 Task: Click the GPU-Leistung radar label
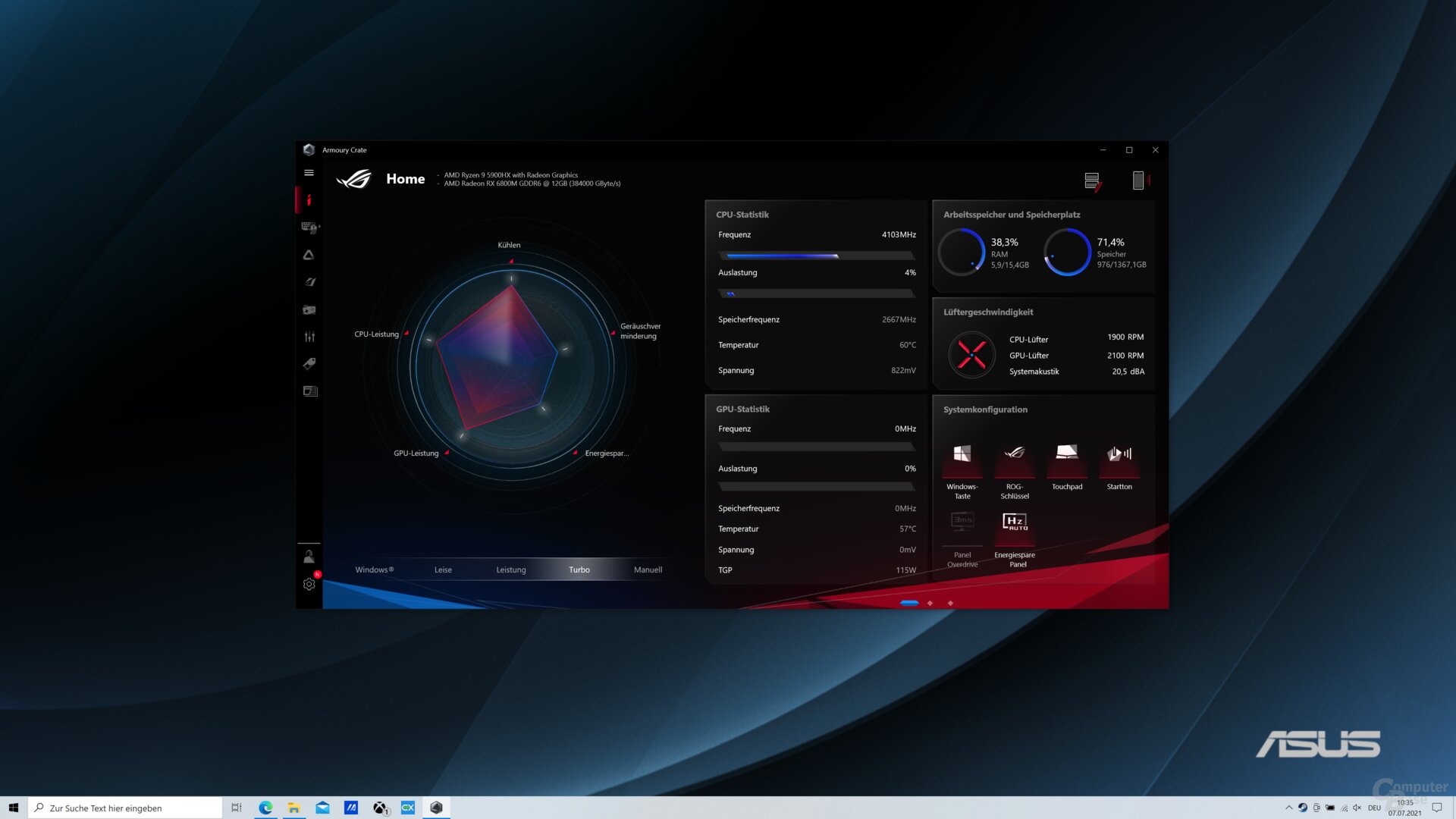tap(416, 453)
